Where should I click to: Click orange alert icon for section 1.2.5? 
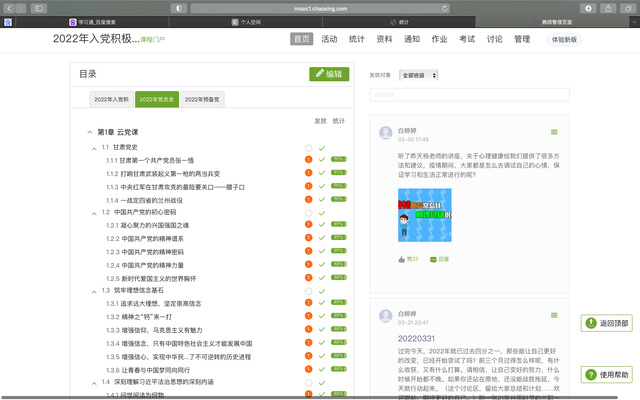click(309, 278)
